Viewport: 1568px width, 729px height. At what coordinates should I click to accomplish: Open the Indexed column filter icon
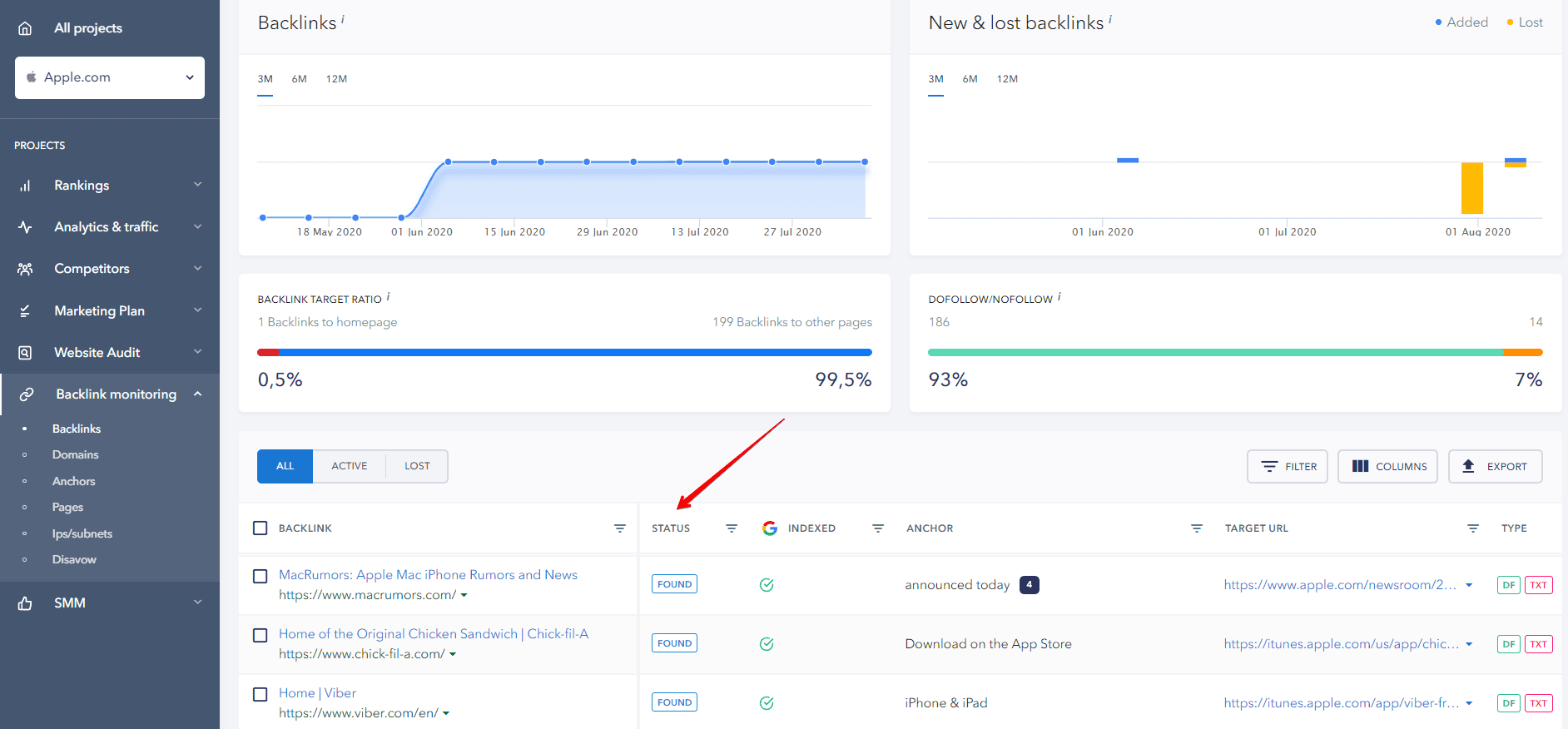coord(878,528)
